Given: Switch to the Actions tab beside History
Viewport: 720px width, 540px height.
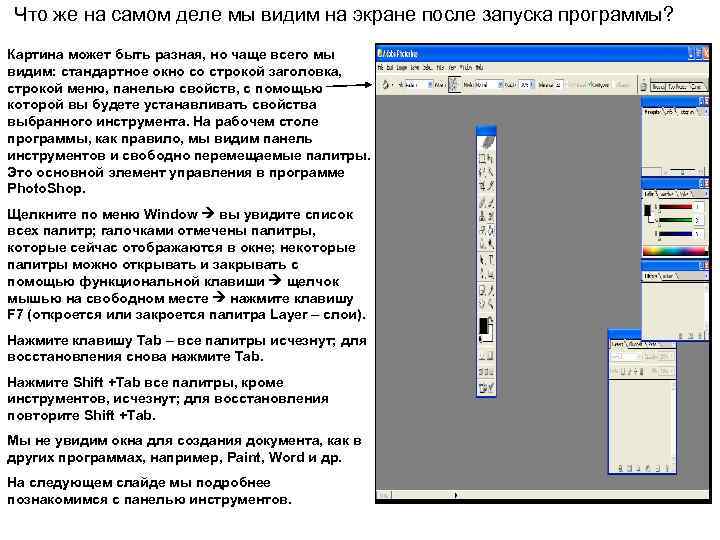Looking at the screenshot, I should (x=669, y=276).
